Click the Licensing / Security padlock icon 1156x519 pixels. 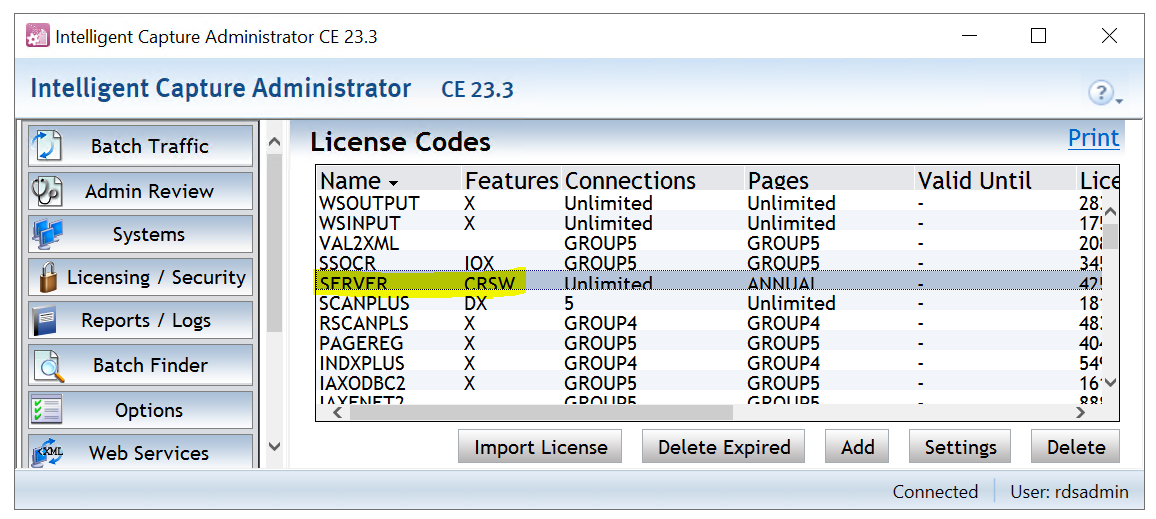(49, 278)
